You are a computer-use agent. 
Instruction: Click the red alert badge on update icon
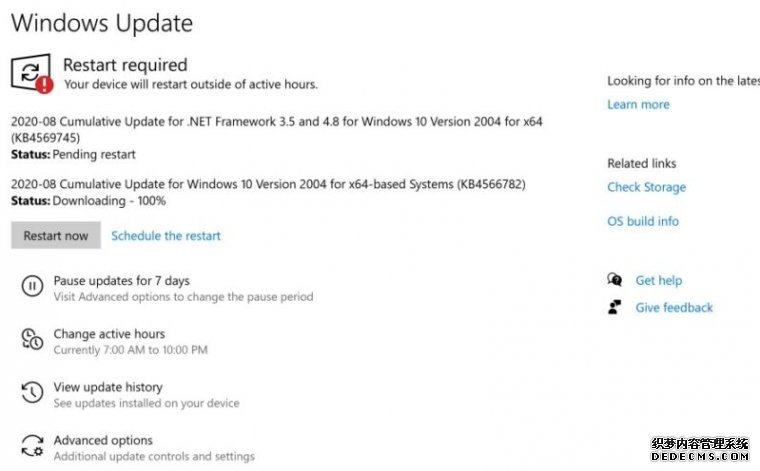coord(44,85)
